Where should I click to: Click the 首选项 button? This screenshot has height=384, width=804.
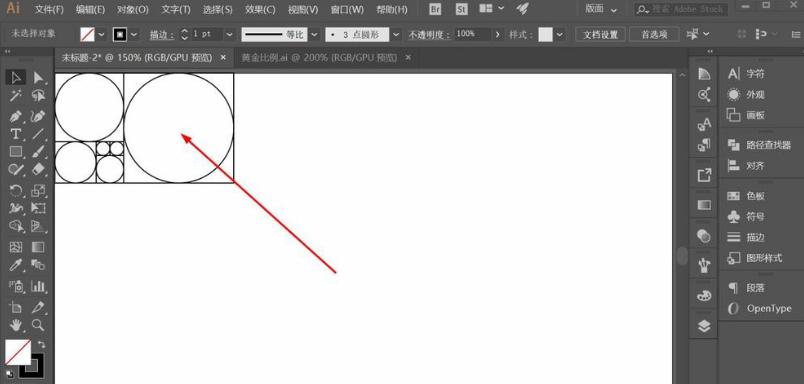[x=654, y=34]
